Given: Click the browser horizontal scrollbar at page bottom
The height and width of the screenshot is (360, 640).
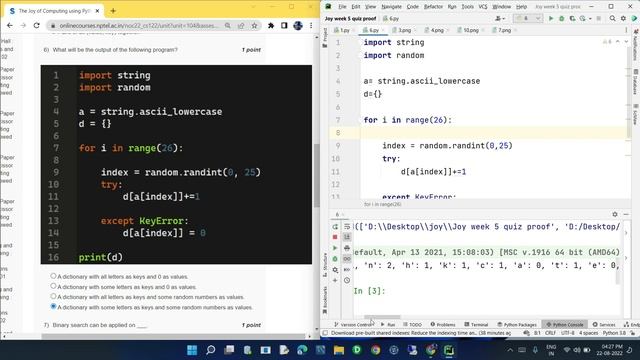Looking at the screenshot, I should pos(173,336).
